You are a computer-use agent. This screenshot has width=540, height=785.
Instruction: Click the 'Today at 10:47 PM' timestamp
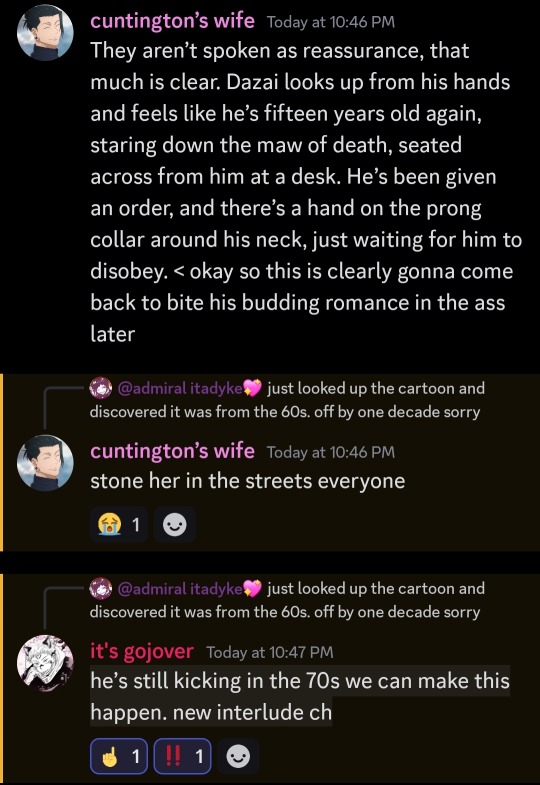[270, 652]
